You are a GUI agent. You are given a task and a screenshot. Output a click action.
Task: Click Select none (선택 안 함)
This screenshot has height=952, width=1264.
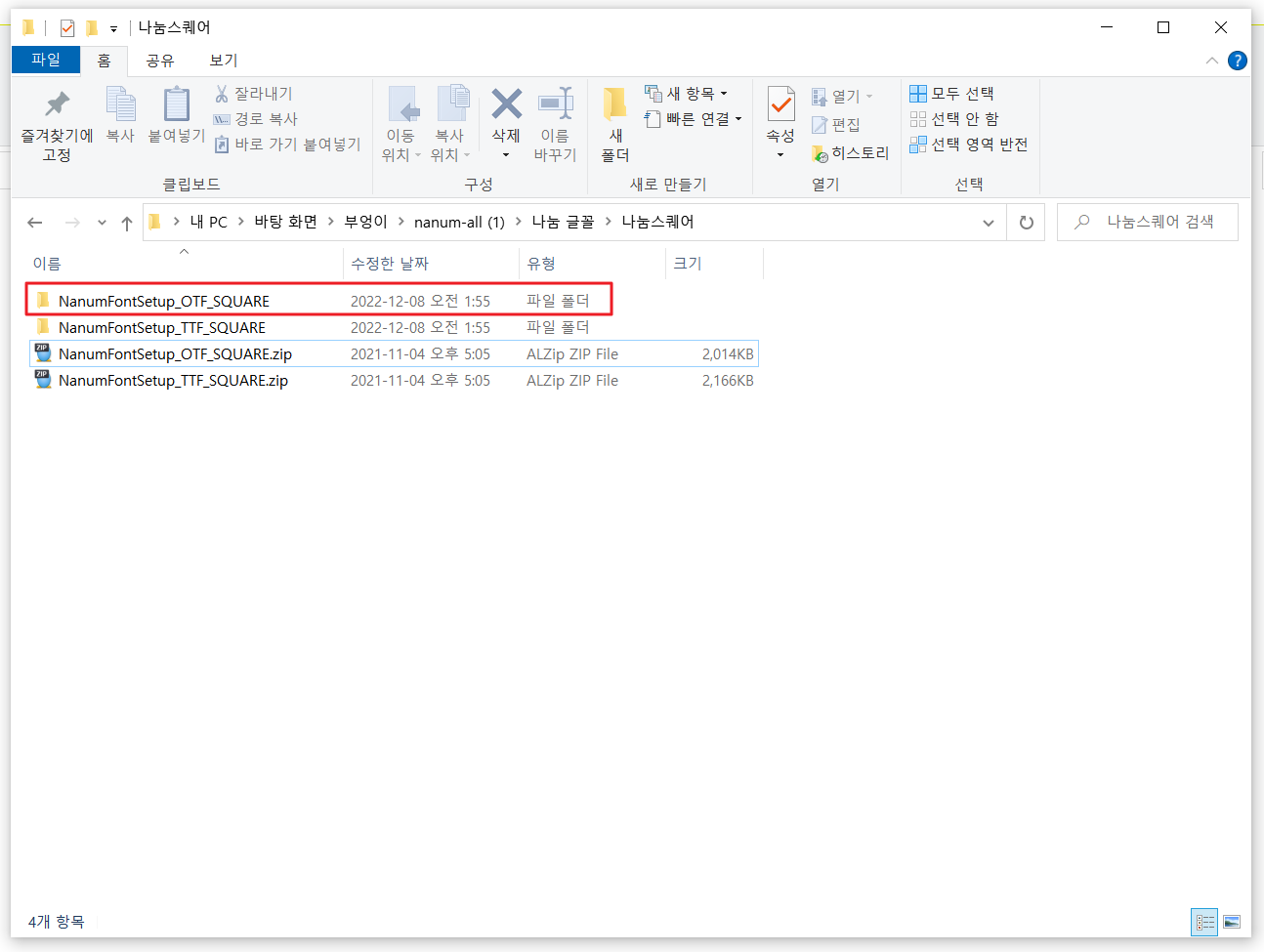point(954,119)
